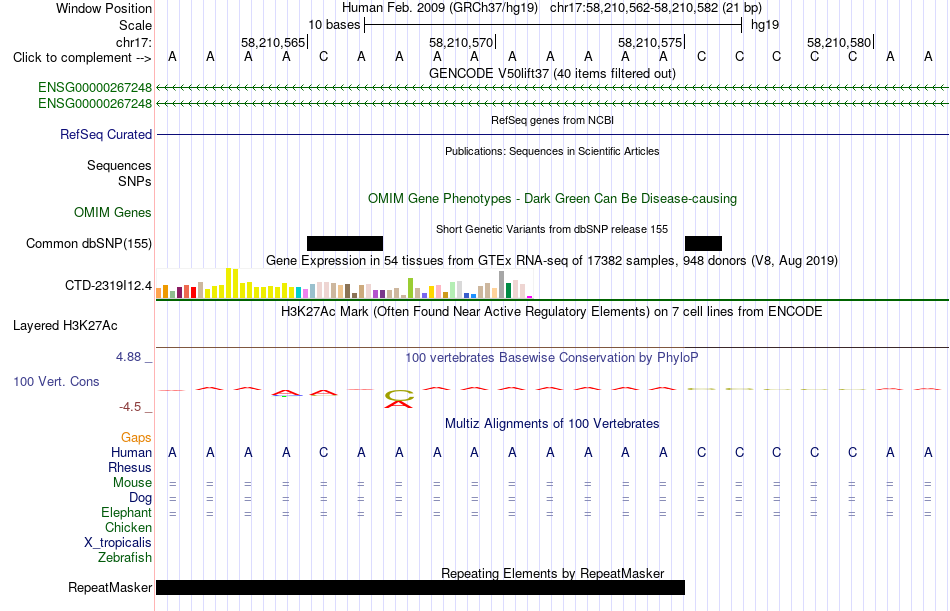Select the Sequences track label
Image resolution: width=950 pixels, height=611 pixels.
119,165
